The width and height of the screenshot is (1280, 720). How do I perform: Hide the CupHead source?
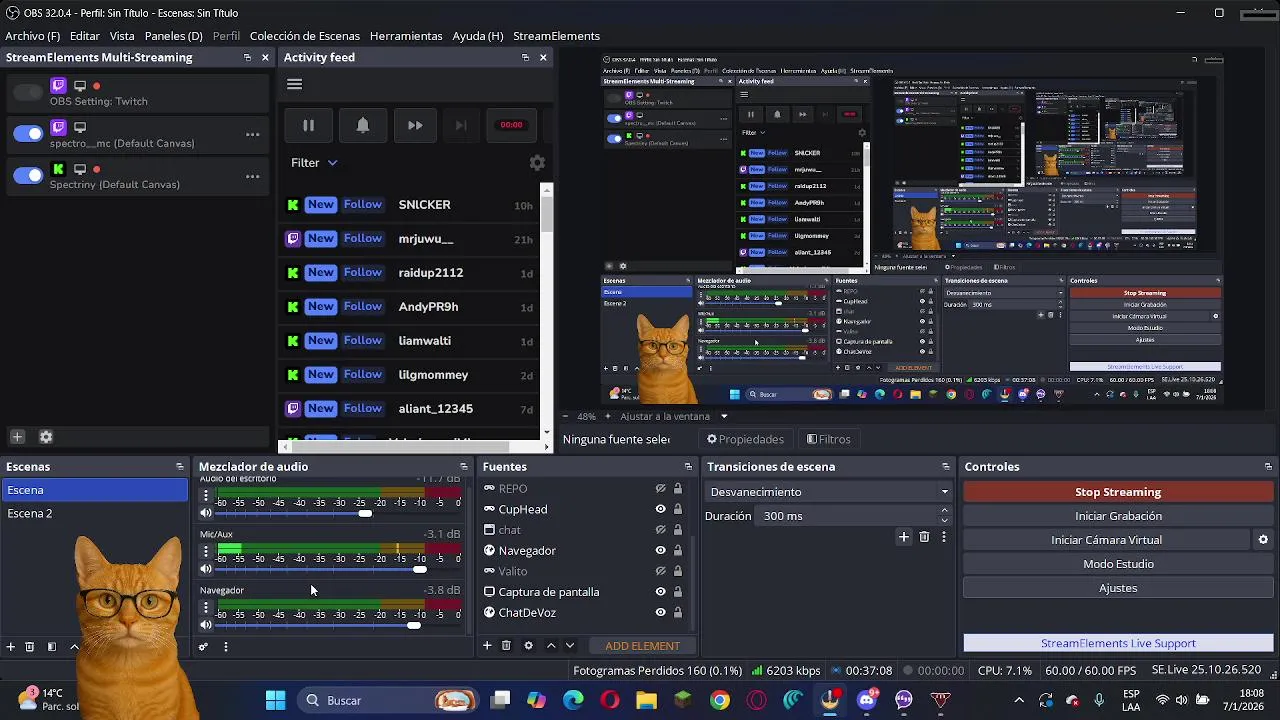pyautogui.click(x=660, y=509)
